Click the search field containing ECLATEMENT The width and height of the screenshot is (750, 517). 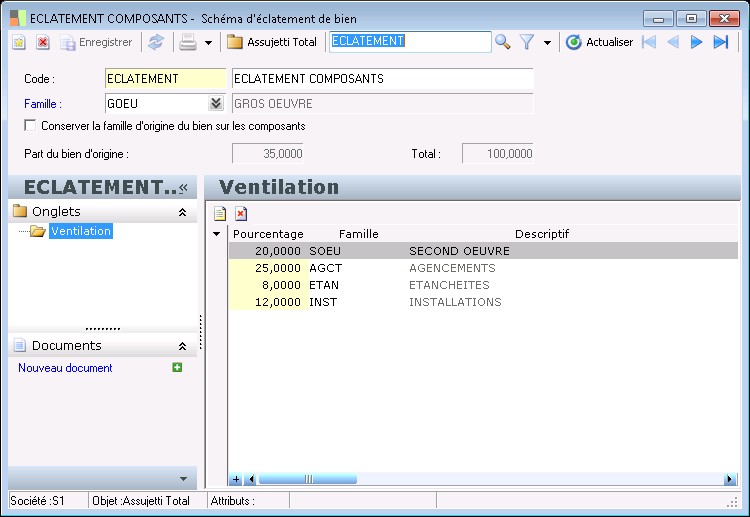[409, 42]
